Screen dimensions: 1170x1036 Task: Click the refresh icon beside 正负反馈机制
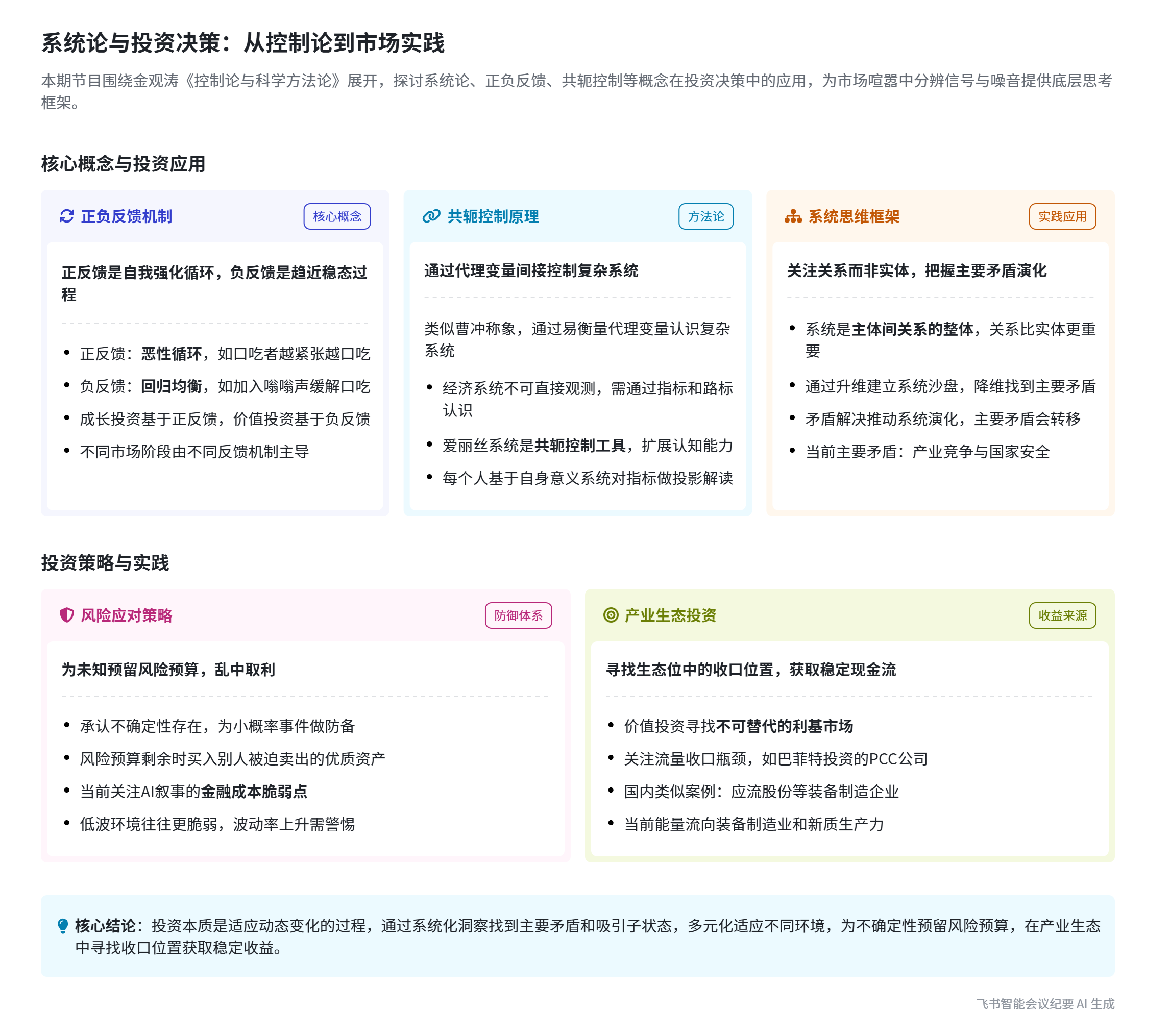click(66, 216)
